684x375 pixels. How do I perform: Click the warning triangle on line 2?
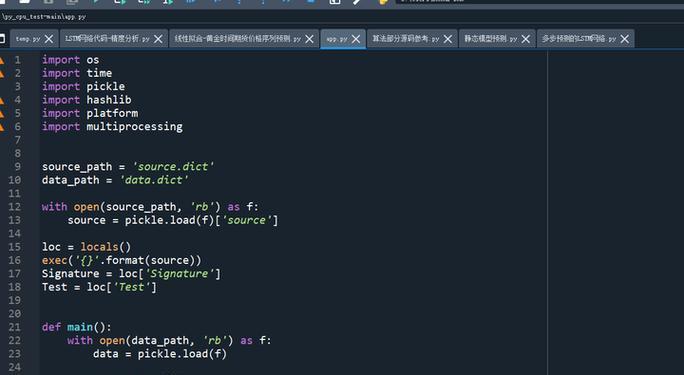pos(2,74)
